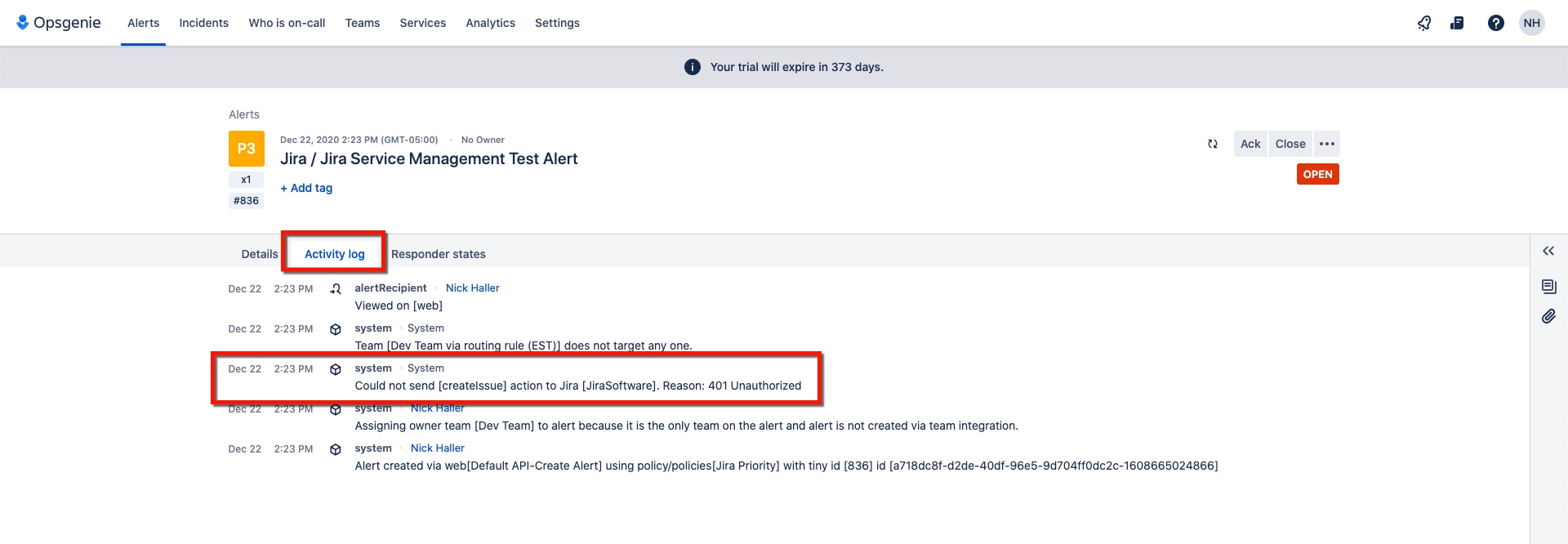
Task: Click the system icon next to routing rule entry
Action: click(336, 329)
